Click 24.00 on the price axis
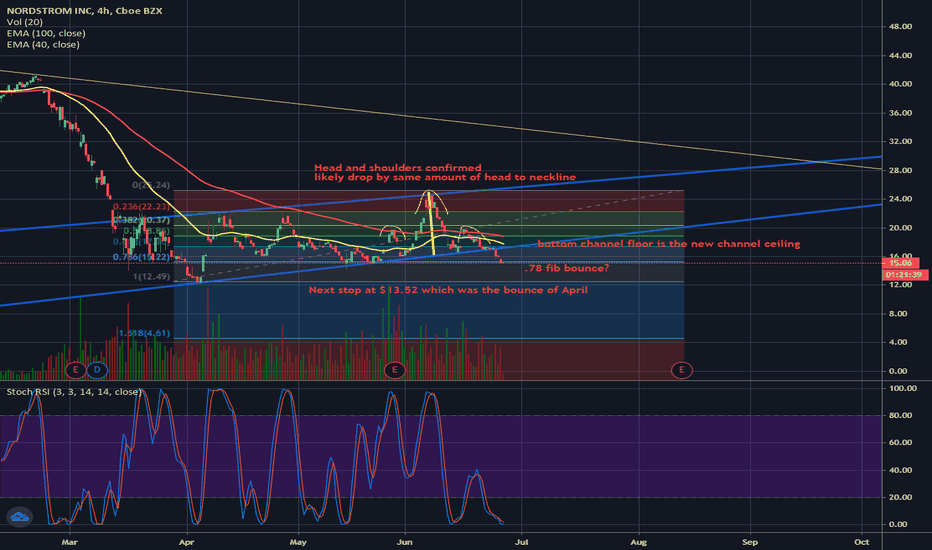Viewport: 932px width, 550px height. [900, 199]
